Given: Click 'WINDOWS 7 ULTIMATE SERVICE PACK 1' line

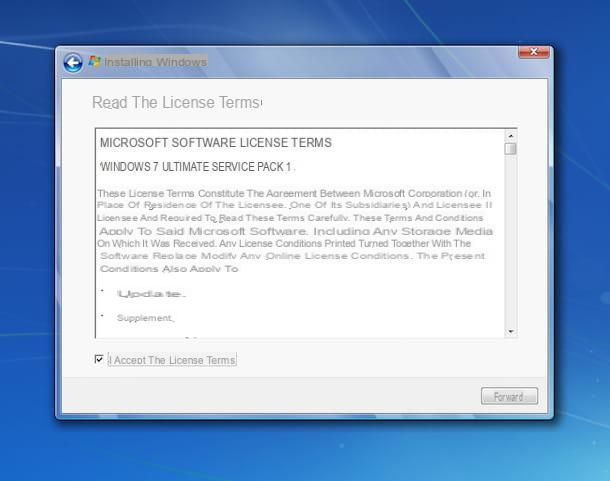Looking at the screenshot, I should [196, 167].
